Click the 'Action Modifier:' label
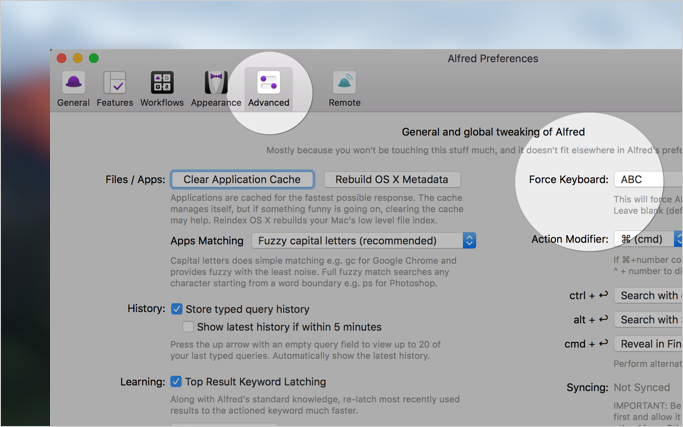Image resolution: width=683 pixels, height=427 pixels. 570,239
